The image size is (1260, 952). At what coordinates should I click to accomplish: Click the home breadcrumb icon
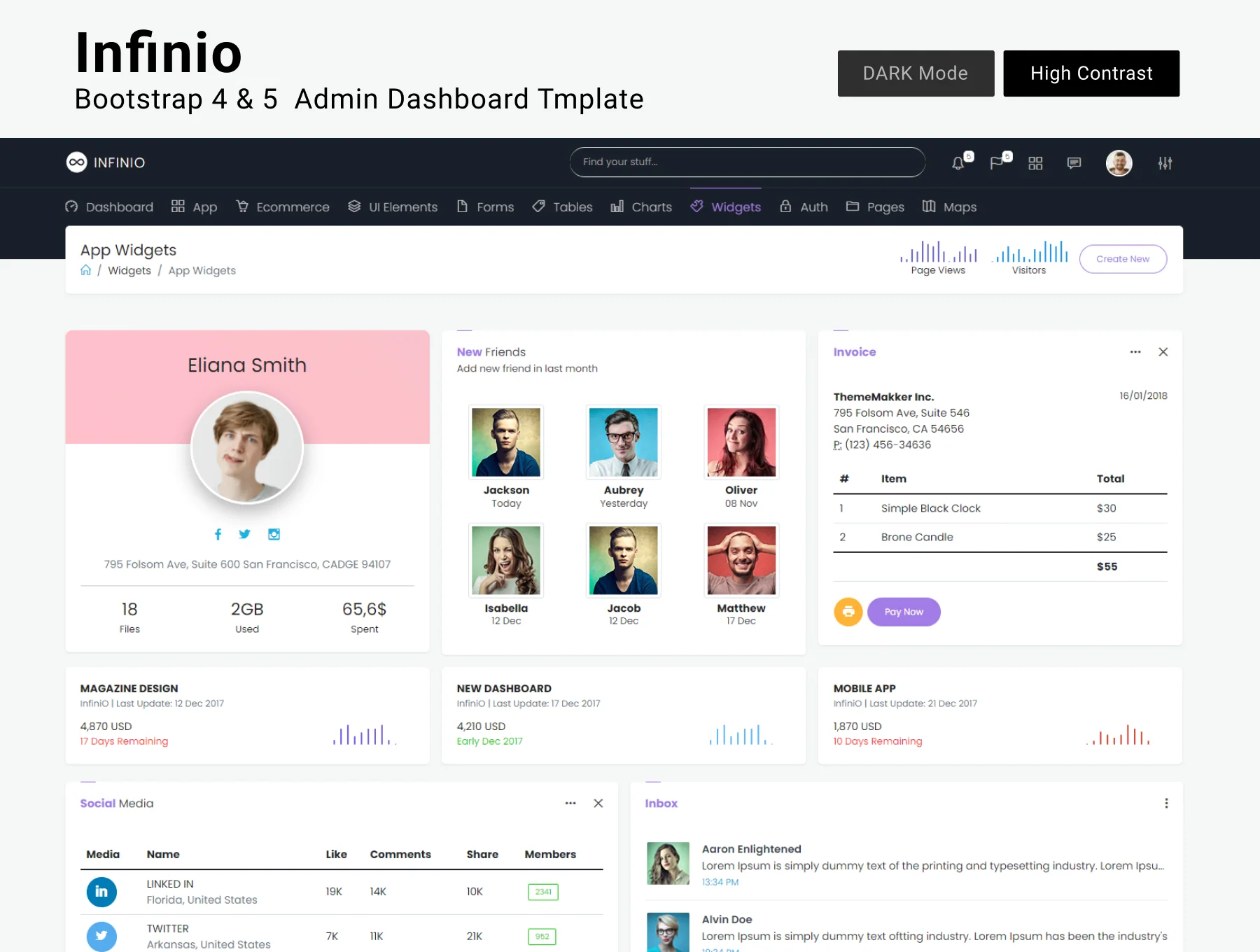(85, 270)
